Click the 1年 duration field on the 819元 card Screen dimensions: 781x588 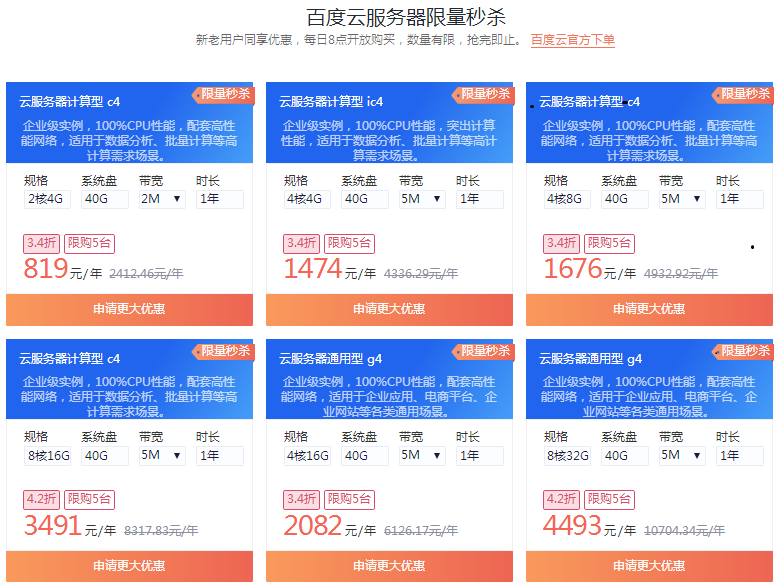click(x=220, y=199)
